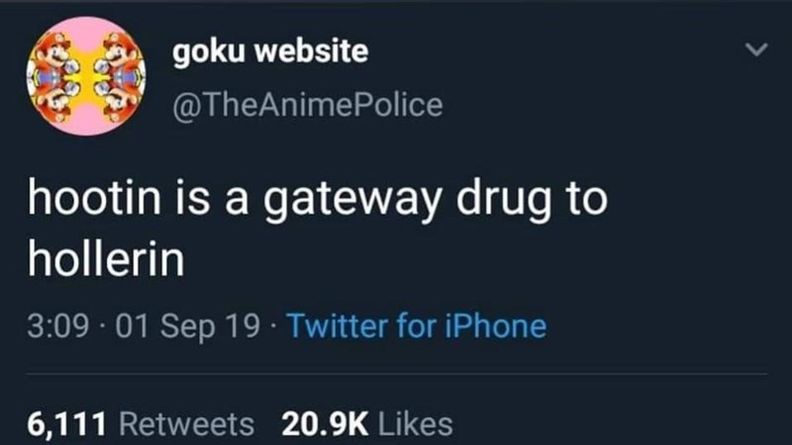Open the Twitter for iPhone source link

(417, 326)
